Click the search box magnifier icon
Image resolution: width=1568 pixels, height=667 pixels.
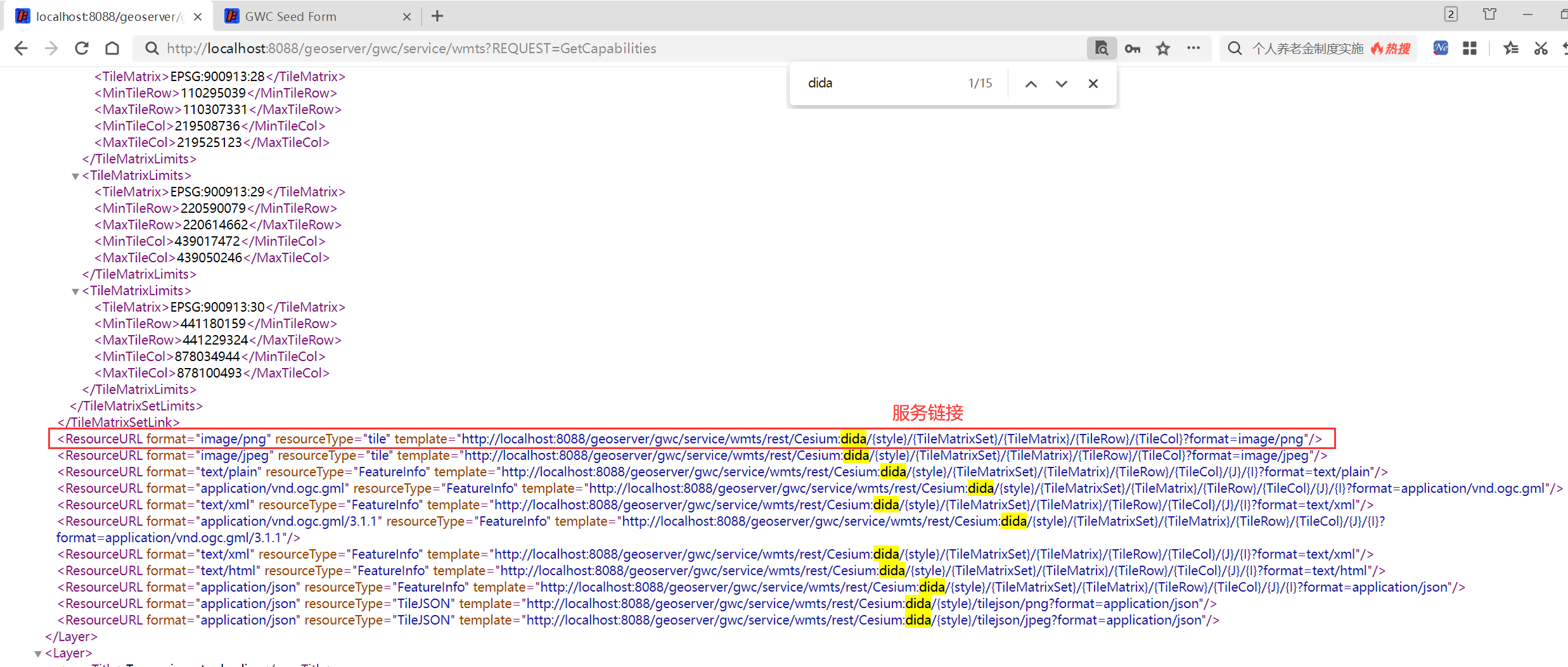click(1234, 48)
